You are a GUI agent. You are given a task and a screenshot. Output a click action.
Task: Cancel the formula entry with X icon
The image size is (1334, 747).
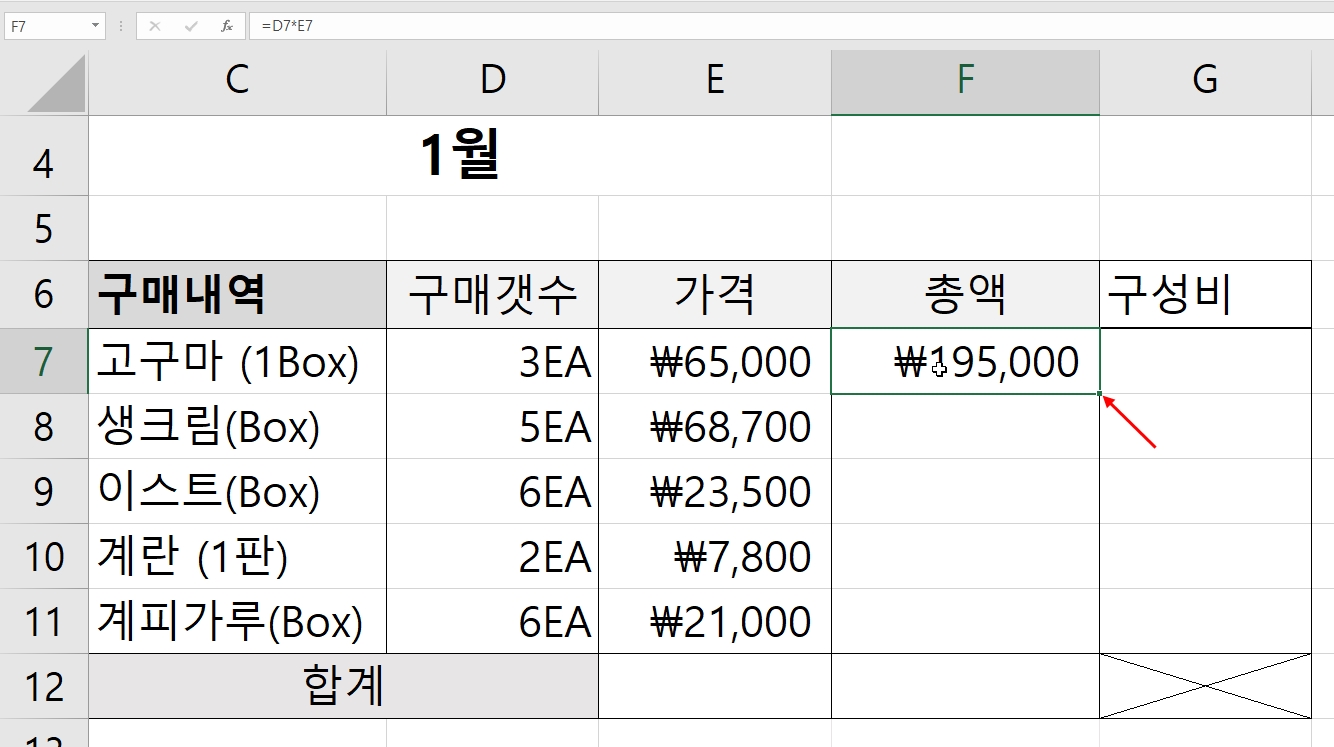click(154, 26)
